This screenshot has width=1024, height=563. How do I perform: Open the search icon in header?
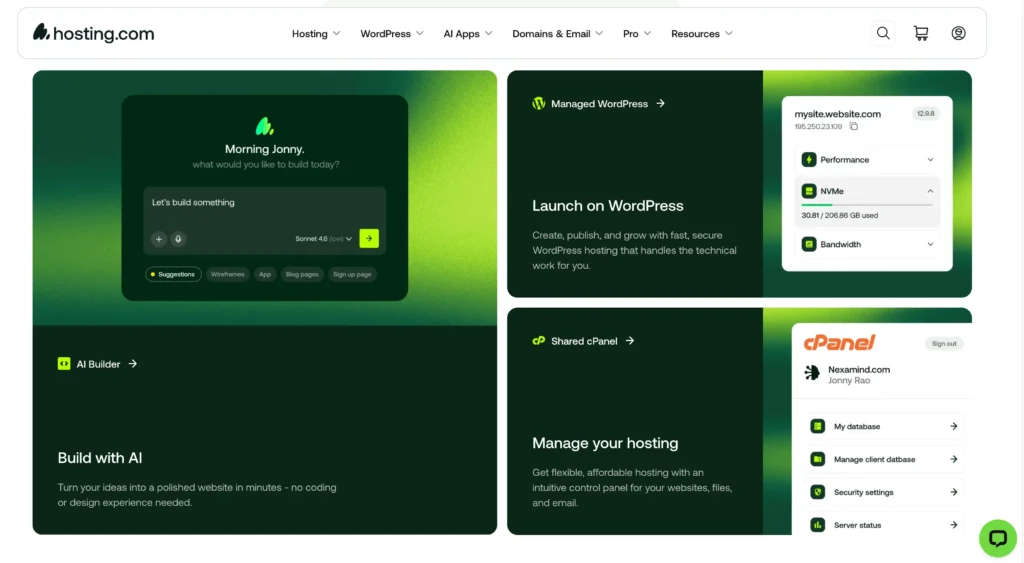(x=883, y=33)
